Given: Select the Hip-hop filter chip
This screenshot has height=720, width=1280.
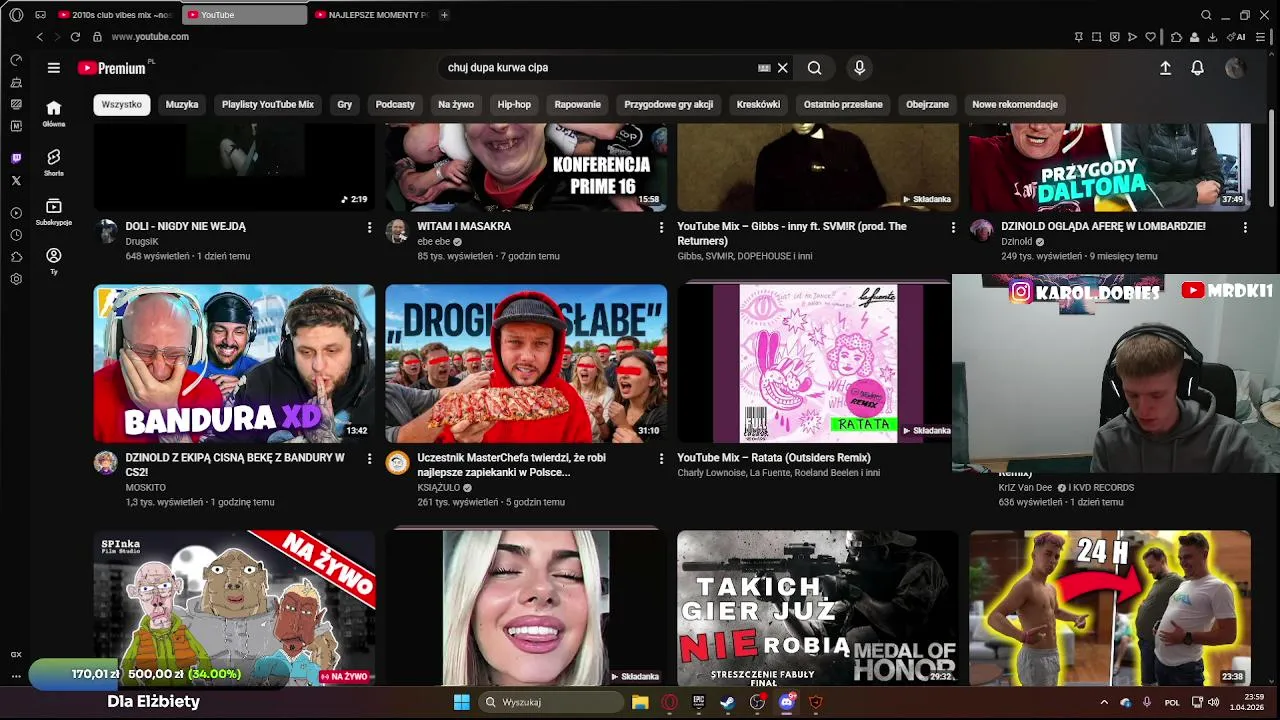Looking at the screenshot, I should [514, 104].
